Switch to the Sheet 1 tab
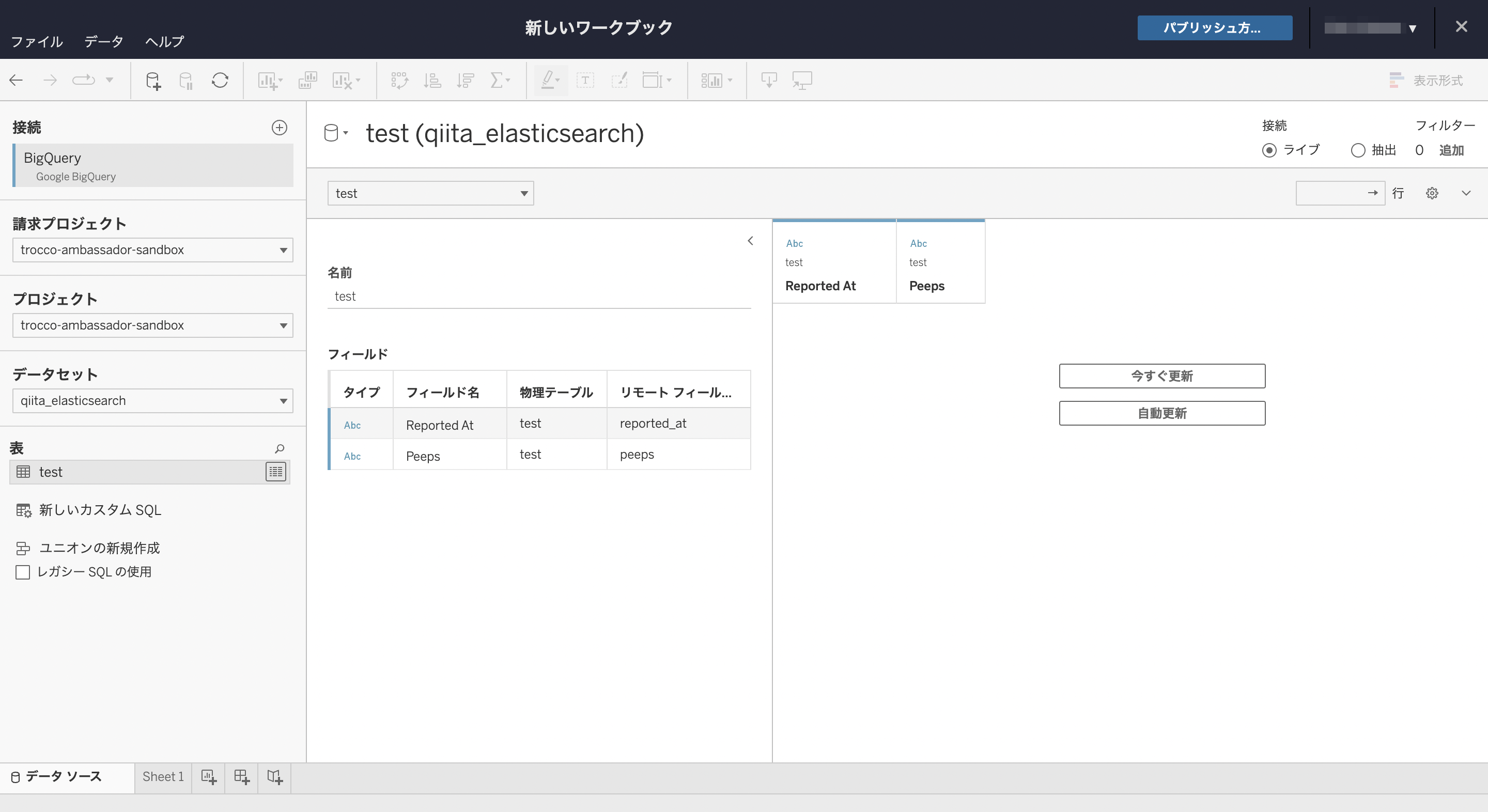This screenshot has height=812, width=1488. tap(162, 777)
